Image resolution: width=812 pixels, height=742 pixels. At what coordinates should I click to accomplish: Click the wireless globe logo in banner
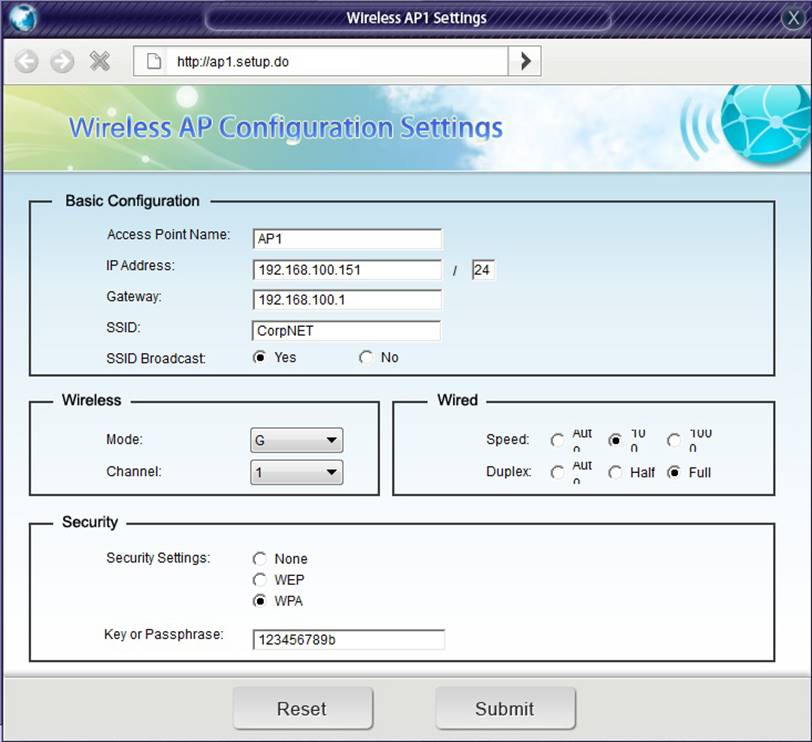(764, 123)
